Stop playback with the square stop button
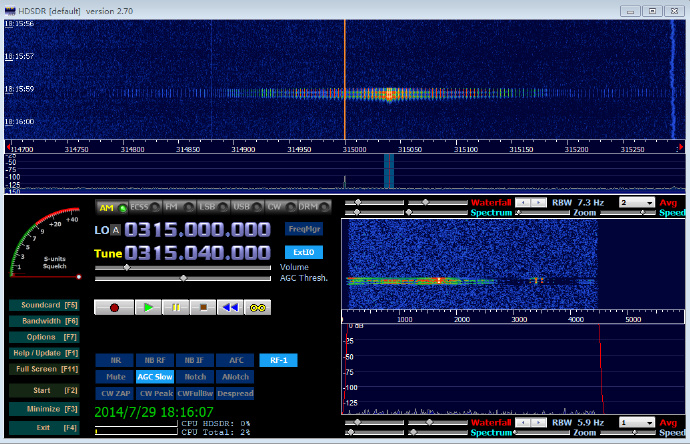The height and width of the screenshot is (444, 690). (x=203, y=307)
